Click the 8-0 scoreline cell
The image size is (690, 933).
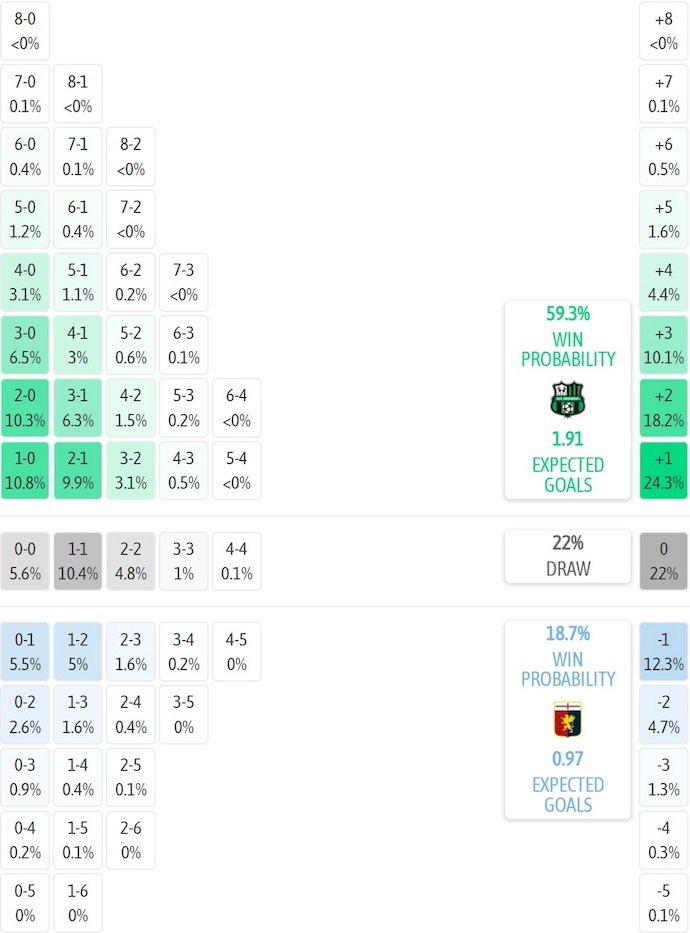[x=25, y=30]
